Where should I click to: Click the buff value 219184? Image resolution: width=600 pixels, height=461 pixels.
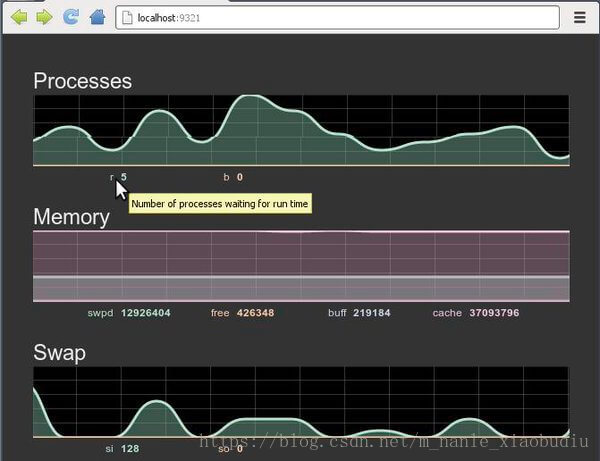coord(372,313)
